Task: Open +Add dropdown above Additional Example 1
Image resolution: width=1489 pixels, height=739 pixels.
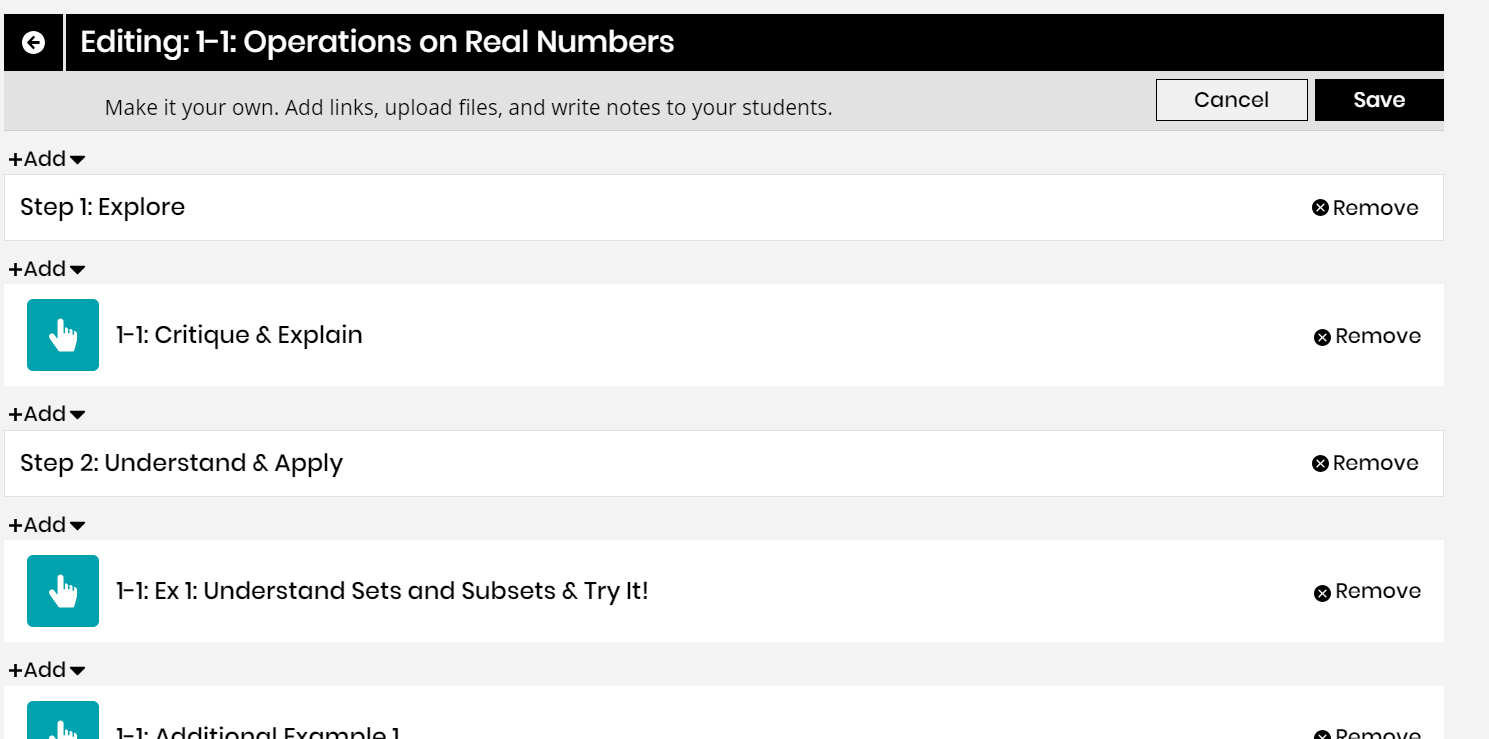Action: (x=47, y=670)
